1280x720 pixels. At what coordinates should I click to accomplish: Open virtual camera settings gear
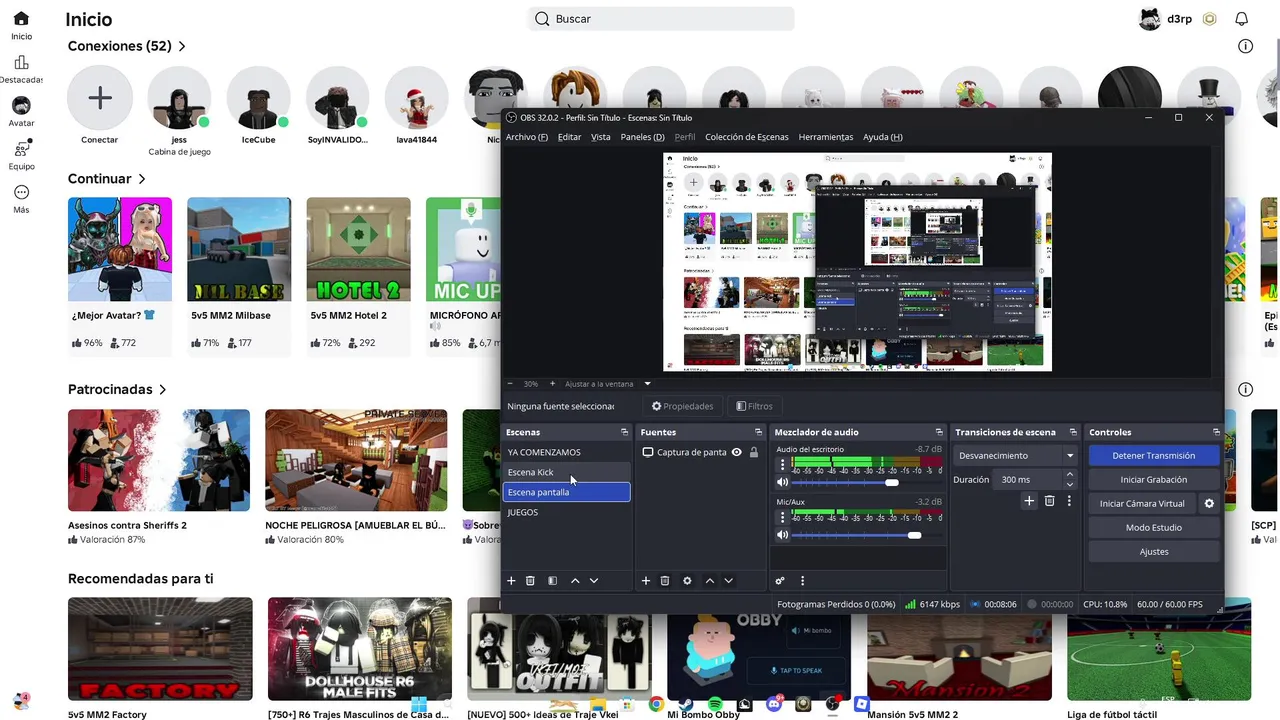[1209, 504]
